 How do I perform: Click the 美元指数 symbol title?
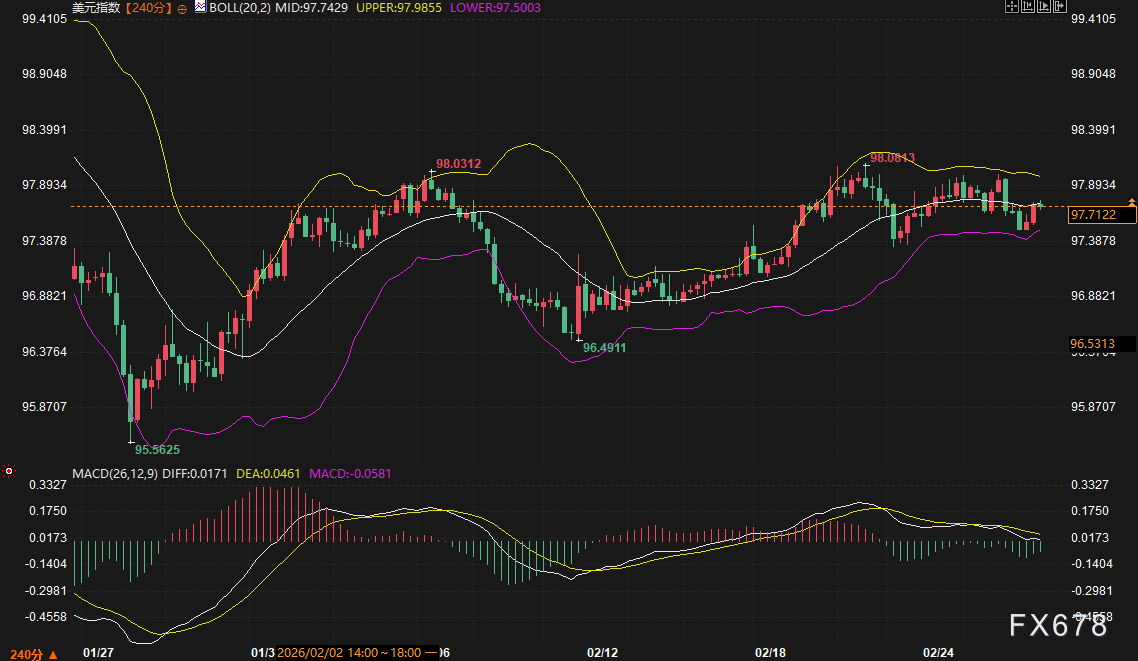95,7
